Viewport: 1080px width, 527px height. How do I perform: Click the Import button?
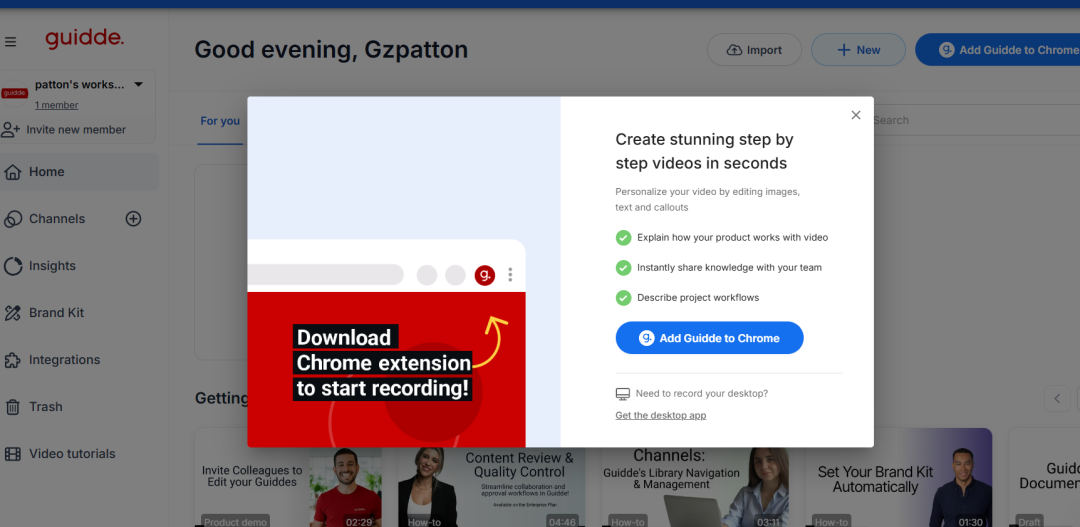click(754, 50)
